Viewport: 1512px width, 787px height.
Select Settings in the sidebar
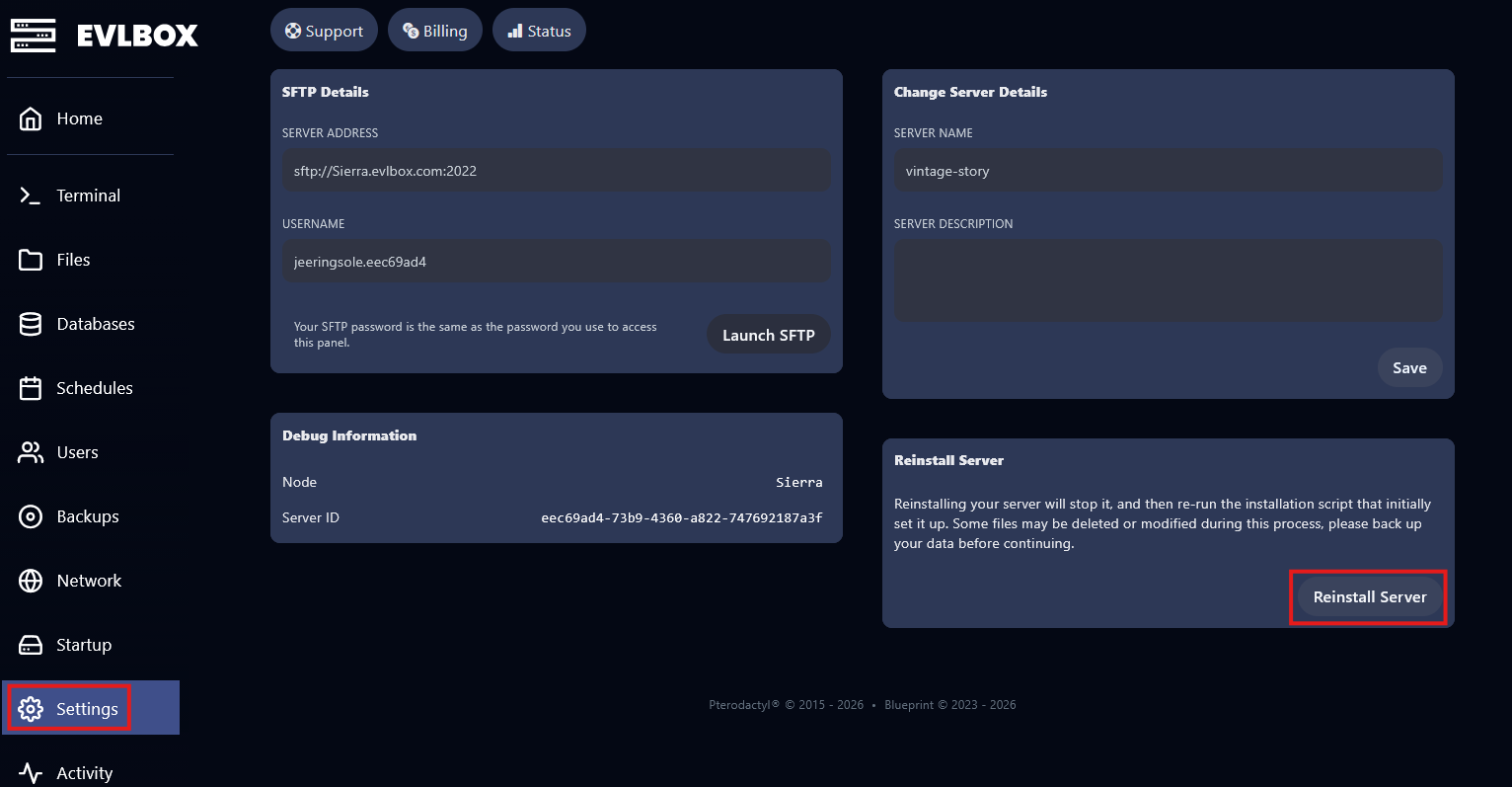(x=86, y=708)
